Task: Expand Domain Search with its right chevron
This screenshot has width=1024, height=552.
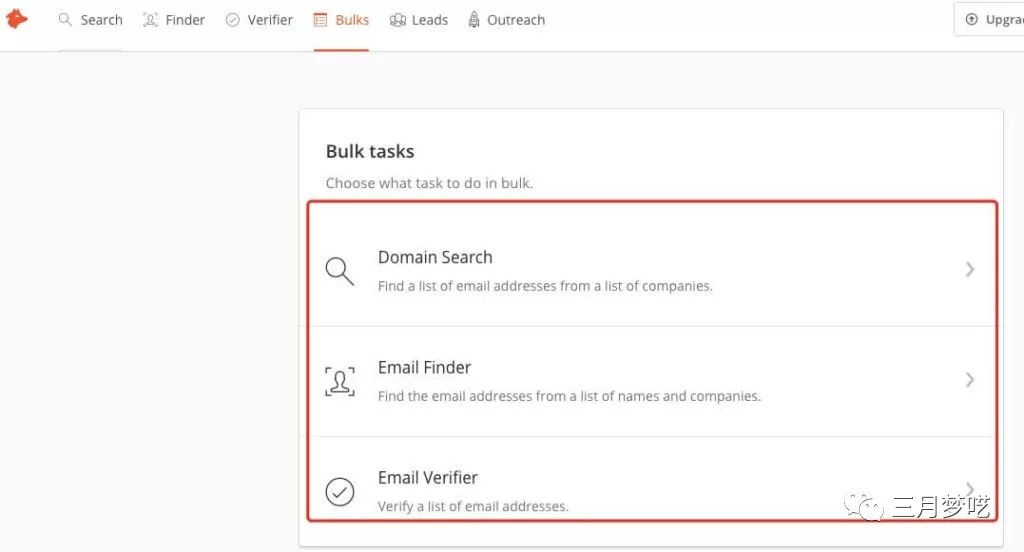Action: [969, 269]
